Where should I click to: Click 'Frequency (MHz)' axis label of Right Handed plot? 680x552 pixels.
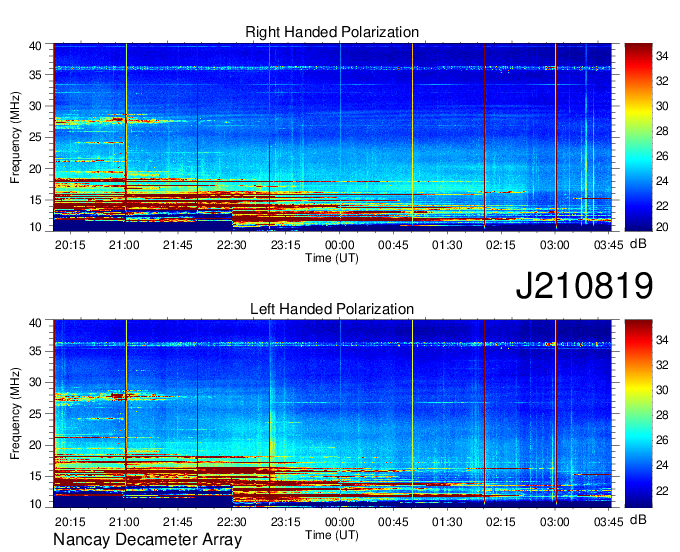(15, 137)
